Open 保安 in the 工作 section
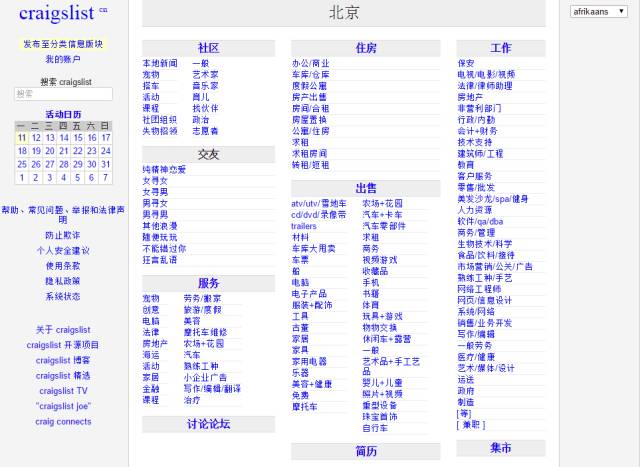640x467 pixels. tap(466, 63)
